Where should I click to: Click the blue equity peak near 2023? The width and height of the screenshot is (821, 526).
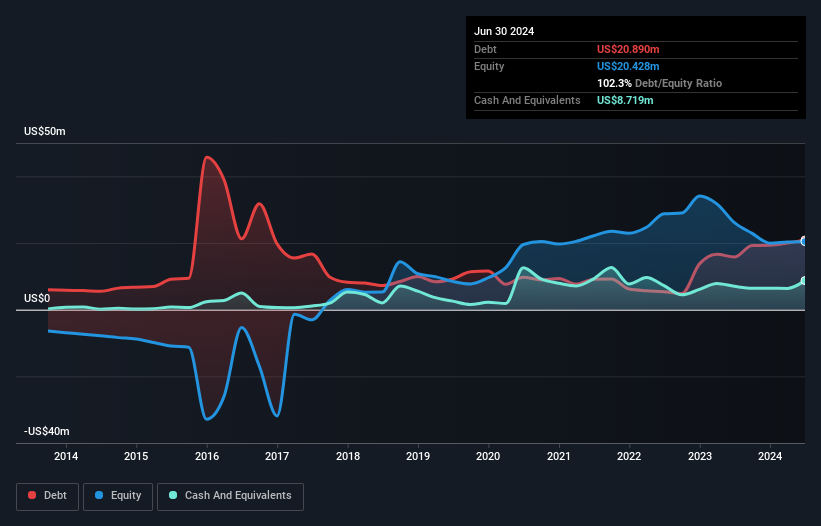(700, 196)
